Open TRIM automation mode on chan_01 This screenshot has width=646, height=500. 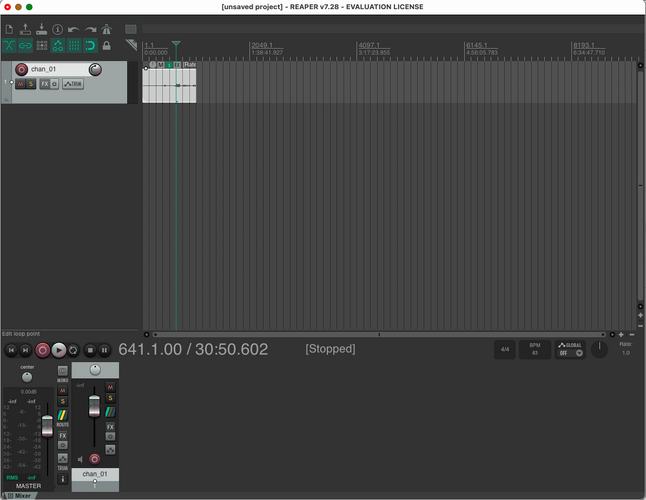pyautogui.click(x=73, y=84)
